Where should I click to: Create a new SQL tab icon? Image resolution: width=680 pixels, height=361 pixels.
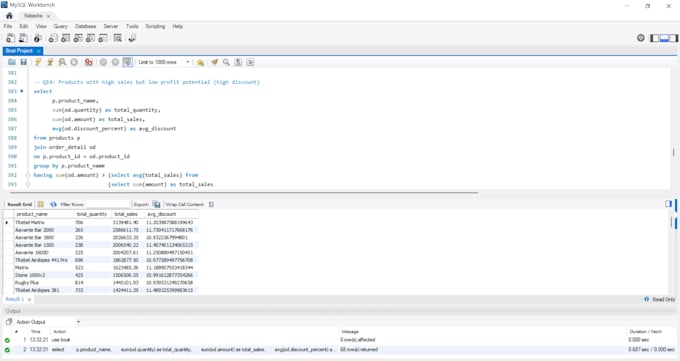(10, 38)
